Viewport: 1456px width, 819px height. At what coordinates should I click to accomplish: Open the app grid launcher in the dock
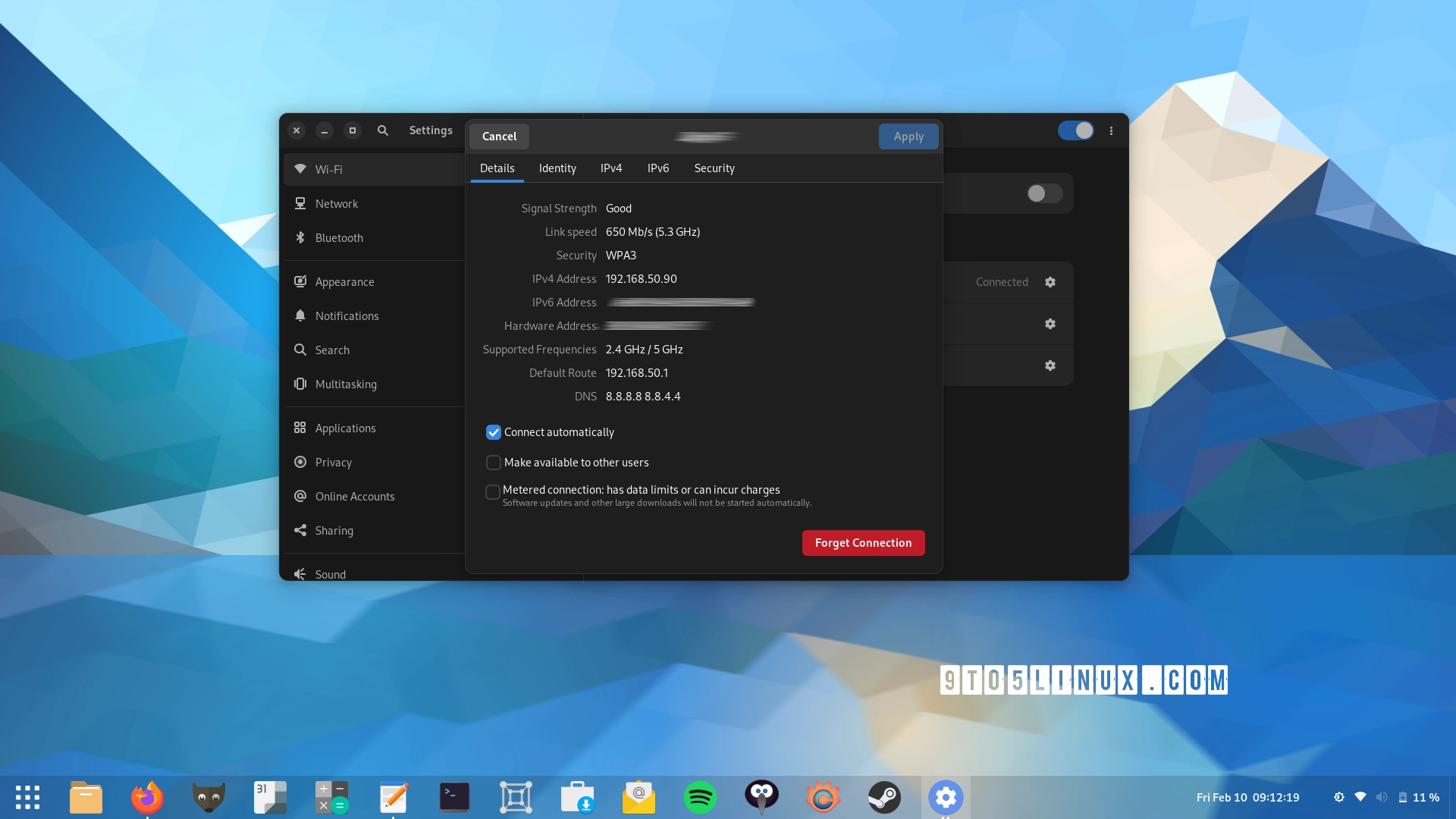click(27, 797)
